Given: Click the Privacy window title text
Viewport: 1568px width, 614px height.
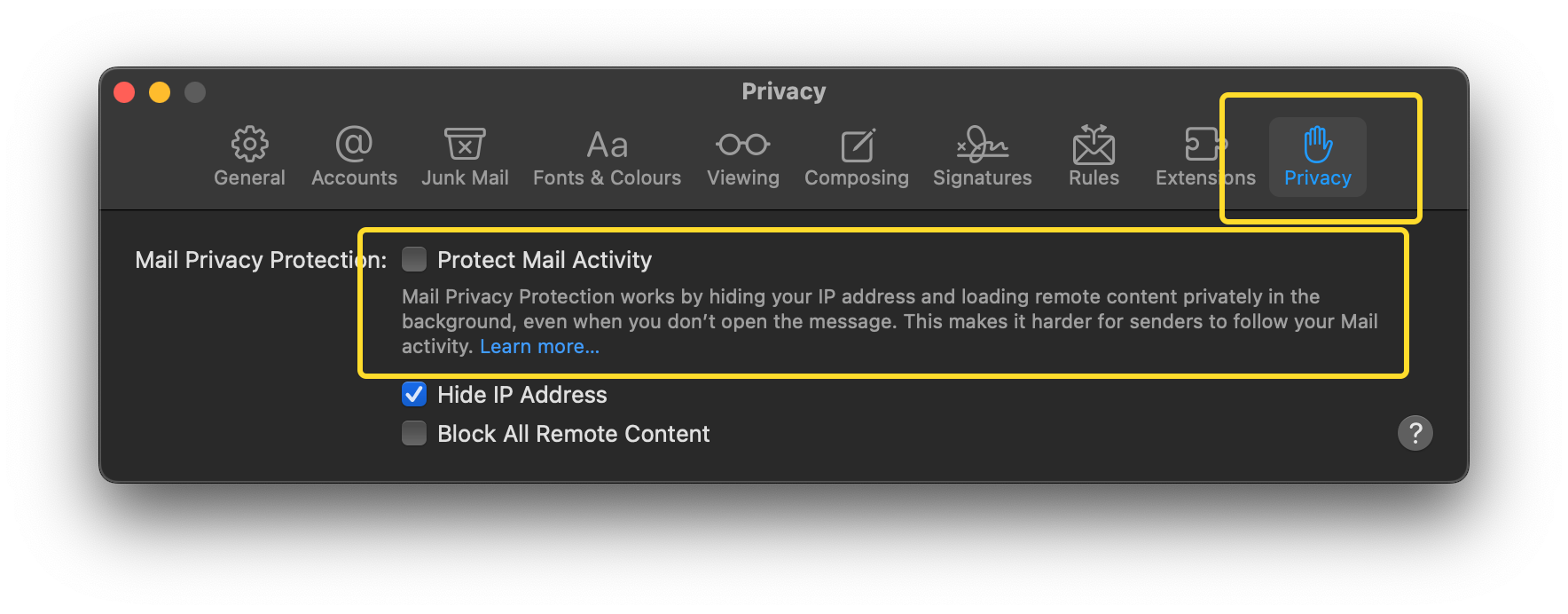Looking at the screenshot, I should point(784,91).
